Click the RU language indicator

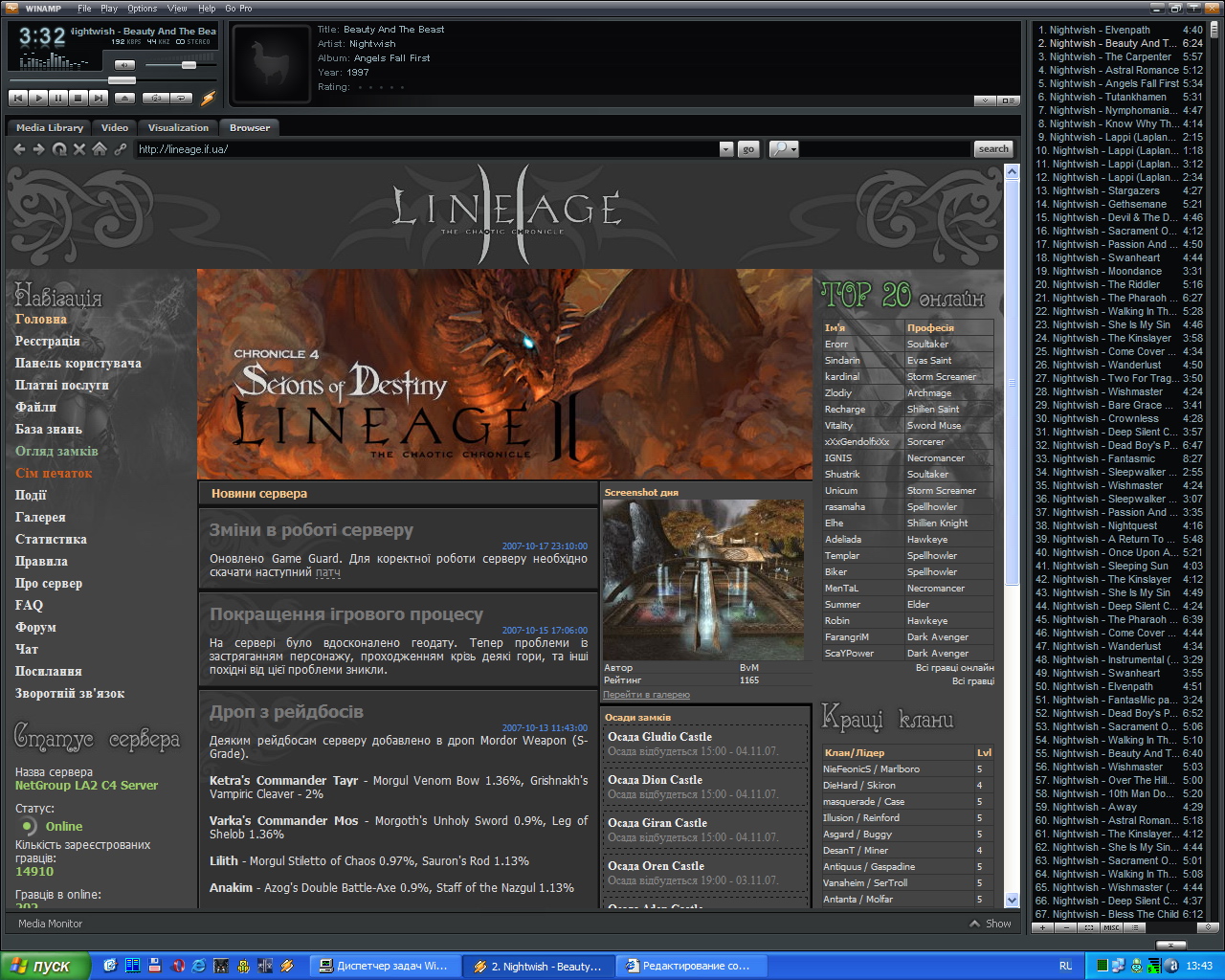coord(1065,966)
